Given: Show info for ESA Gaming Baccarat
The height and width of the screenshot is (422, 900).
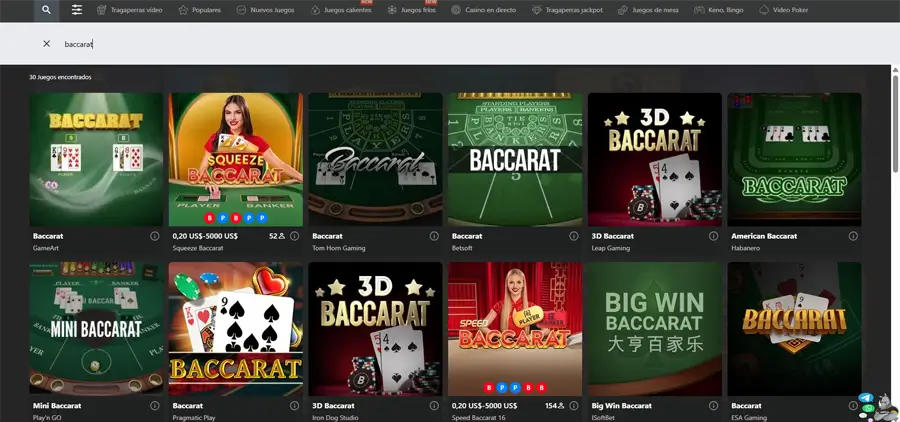Looking at the screenshot, I should [x=853, y=405].
